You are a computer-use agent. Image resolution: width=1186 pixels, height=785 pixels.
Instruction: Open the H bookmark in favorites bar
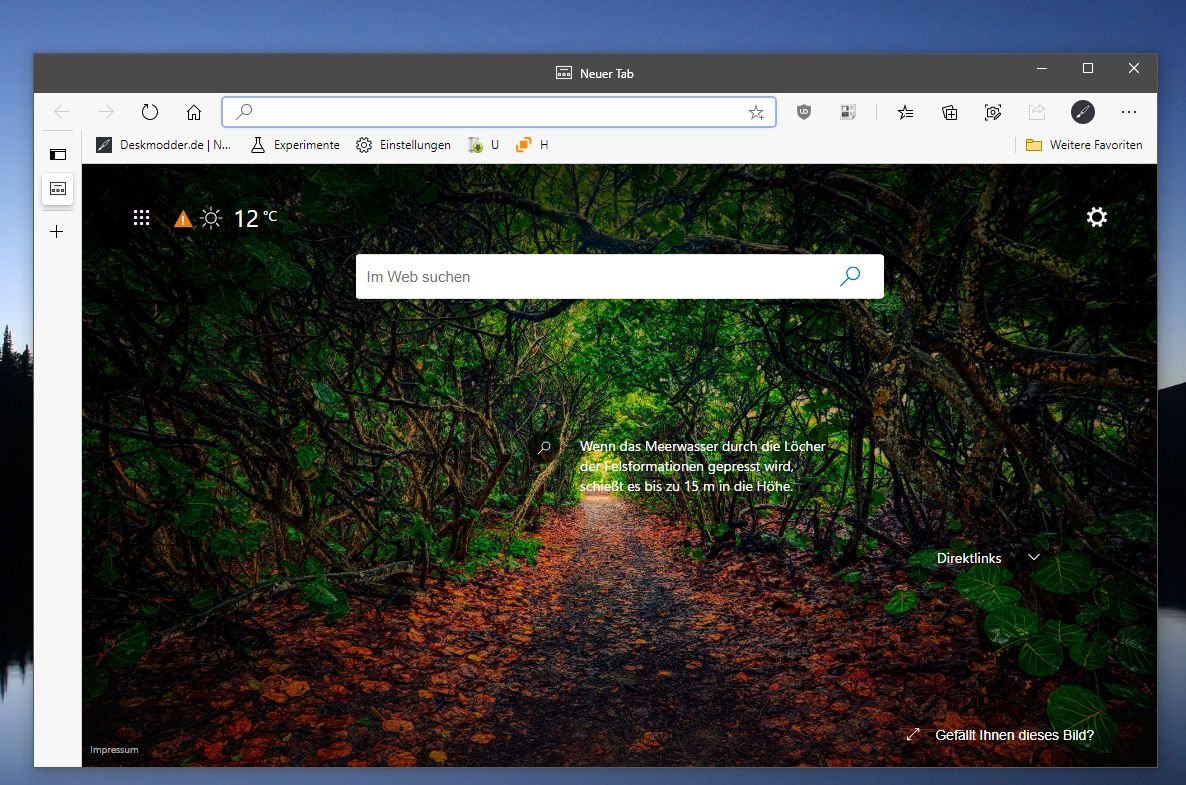tap(532, 144)
